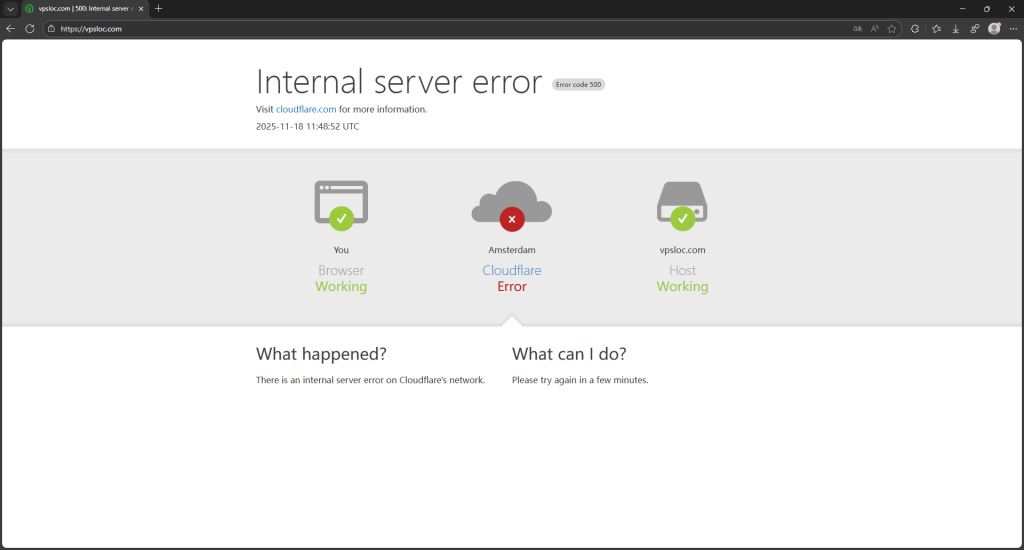Click the Cloudflare cloud icon with red X
The width and height of the screenshot is (1024, 550).
pos(512,206)
